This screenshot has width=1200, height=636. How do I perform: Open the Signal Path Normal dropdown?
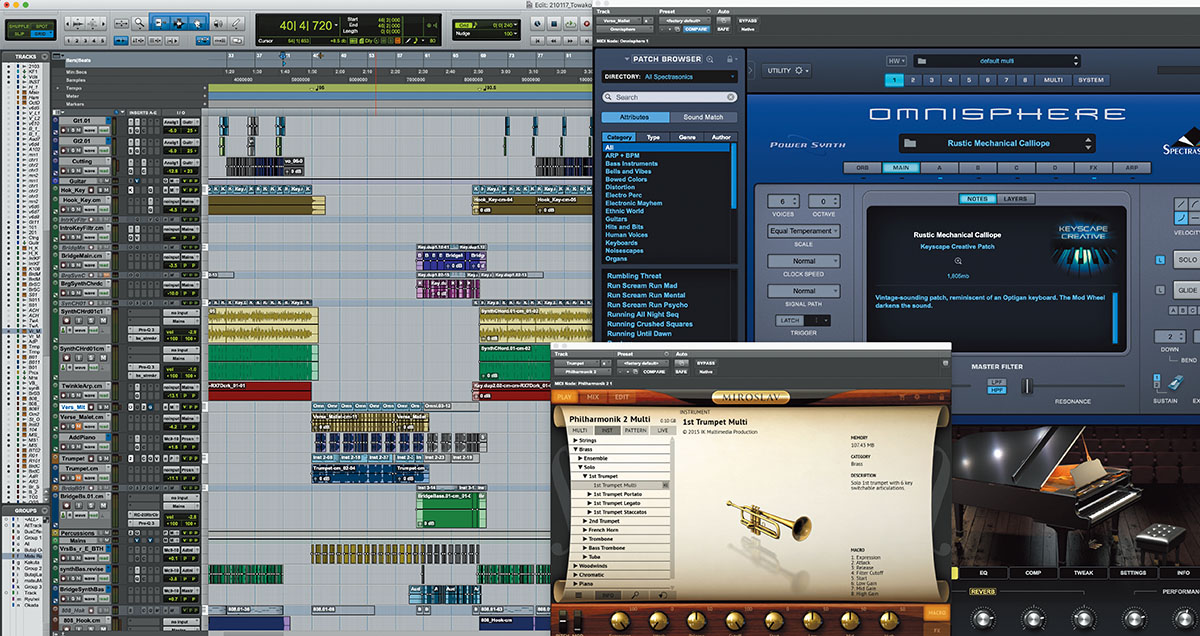click(x=804, y=291)
